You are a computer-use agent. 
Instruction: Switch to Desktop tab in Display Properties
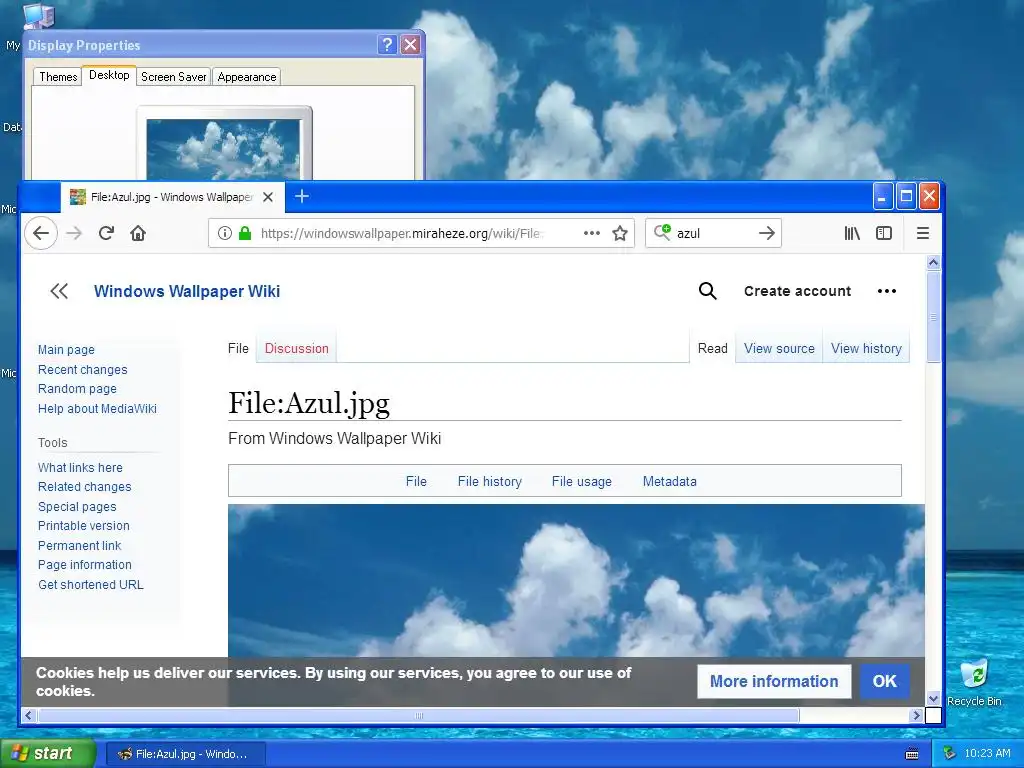(109, 75)
